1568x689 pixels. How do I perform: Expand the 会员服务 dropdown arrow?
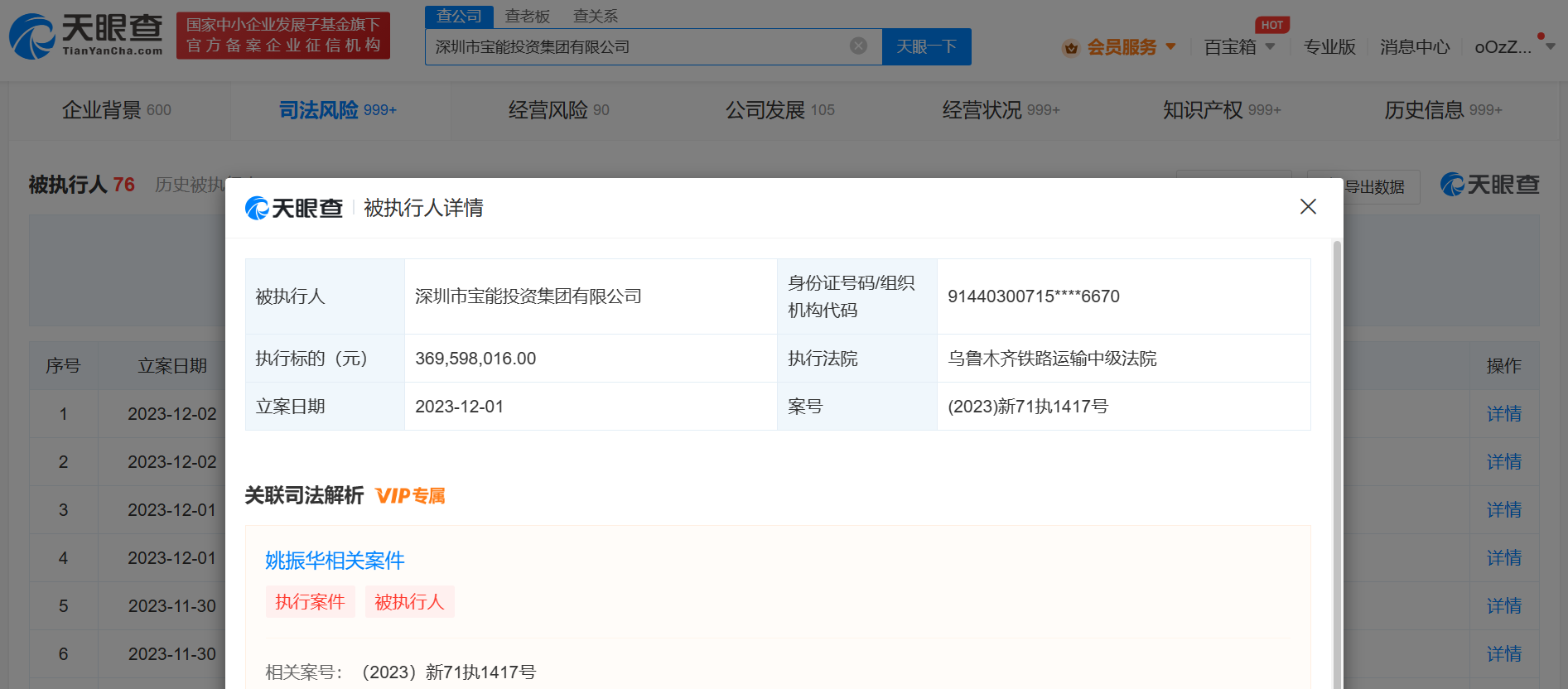coord(1170,46)
